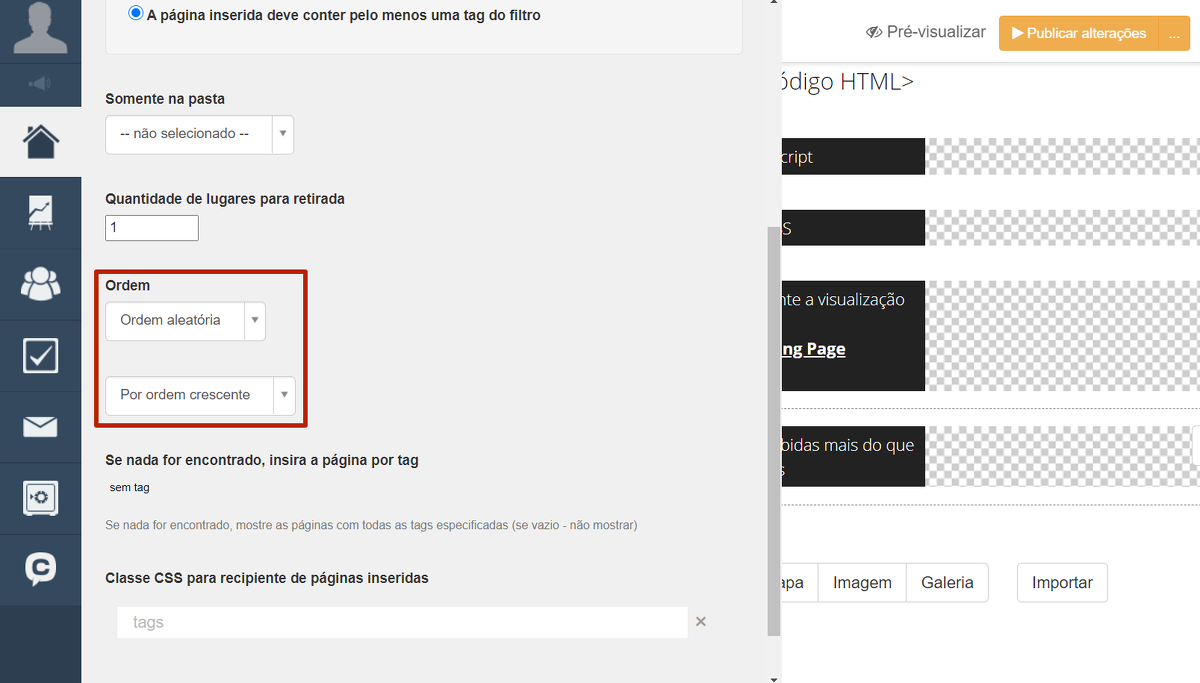Viewport: 1200px width, 683px height.
Task: Open 'Somente na pasta' dropdown
Action: point(199,134)
